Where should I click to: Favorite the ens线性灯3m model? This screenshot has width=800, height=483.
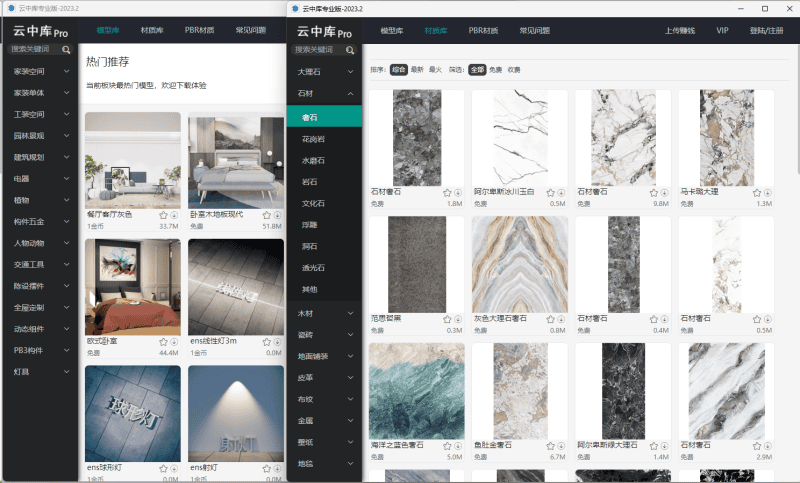pyautogui.click(x=266, y=342)
